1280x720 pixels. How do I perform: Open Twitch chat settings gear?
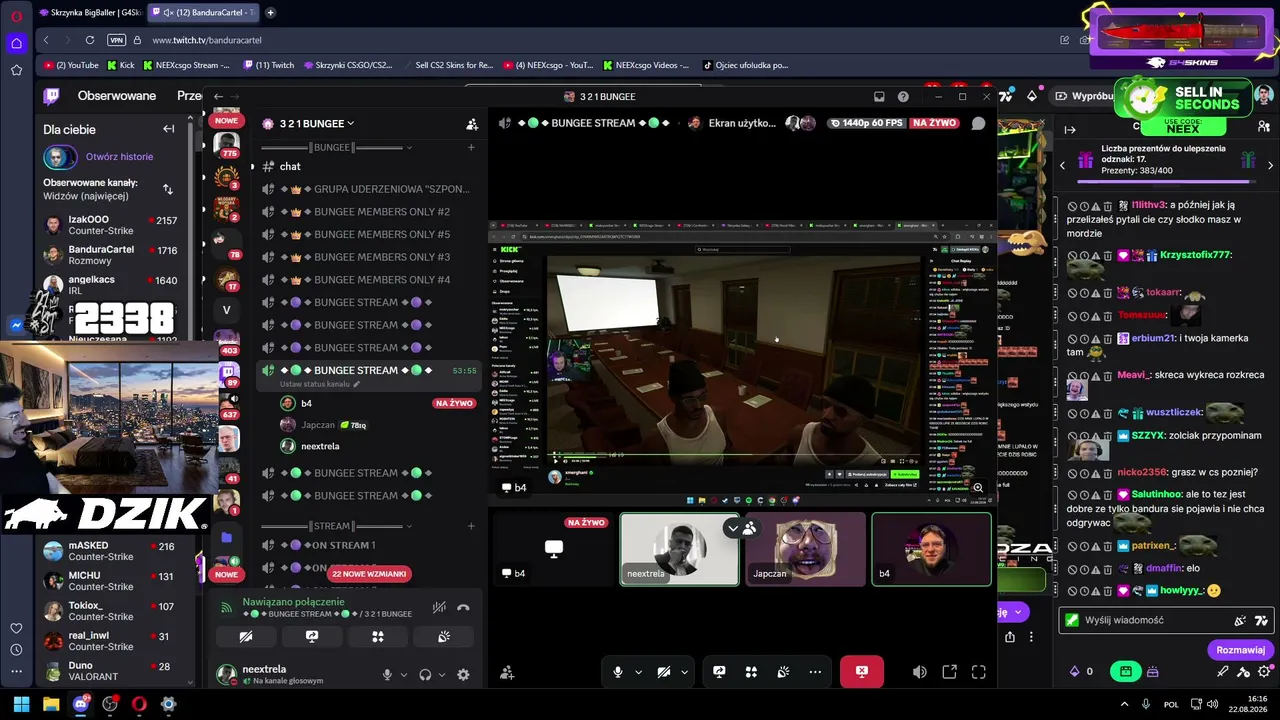(1264, 672)
